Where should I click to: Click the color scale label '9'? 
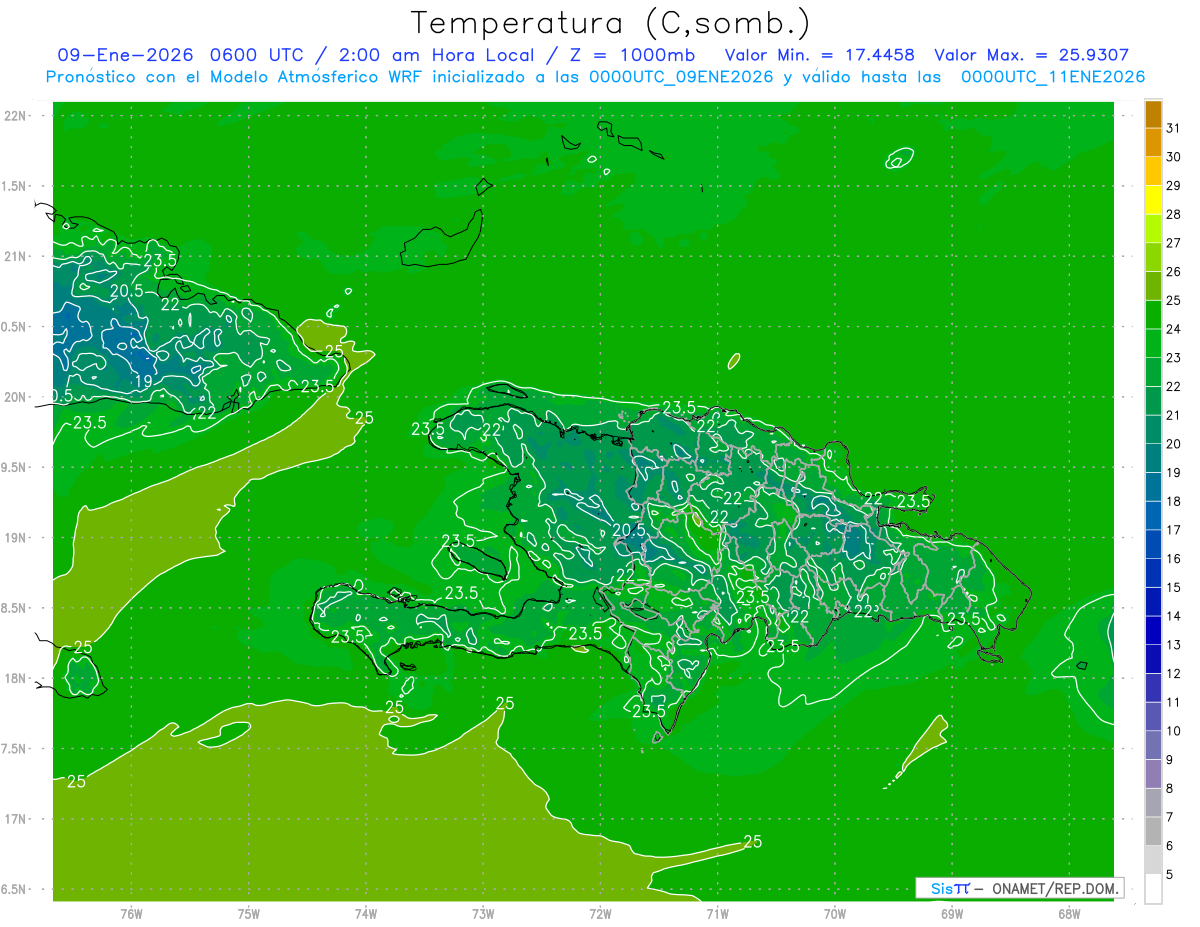[1169, 760]
